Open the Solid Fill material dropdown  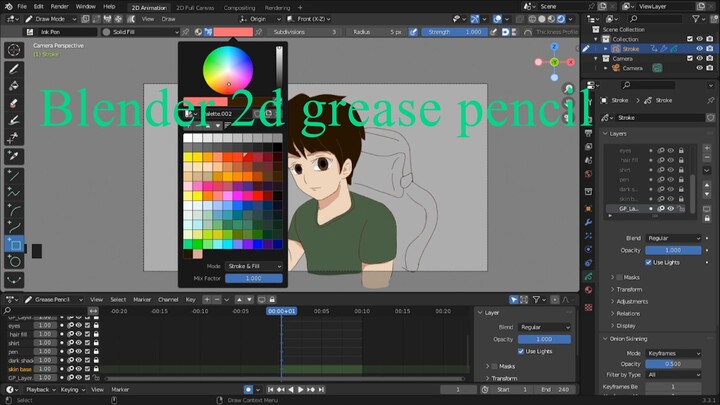click(140, 32)
